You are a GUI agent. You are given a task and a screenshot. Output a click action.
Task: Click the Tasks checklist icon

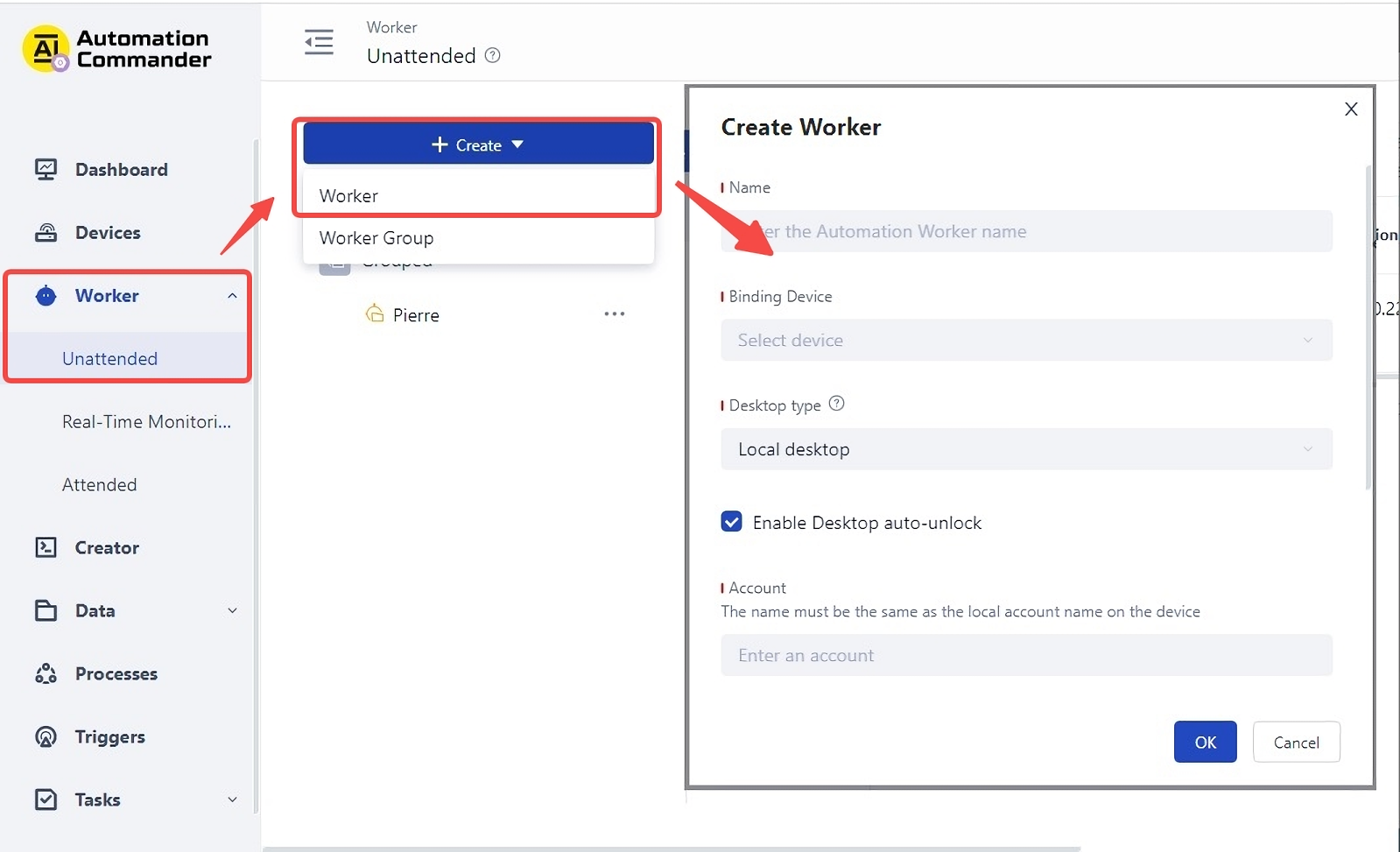click(x=46, y=799)
